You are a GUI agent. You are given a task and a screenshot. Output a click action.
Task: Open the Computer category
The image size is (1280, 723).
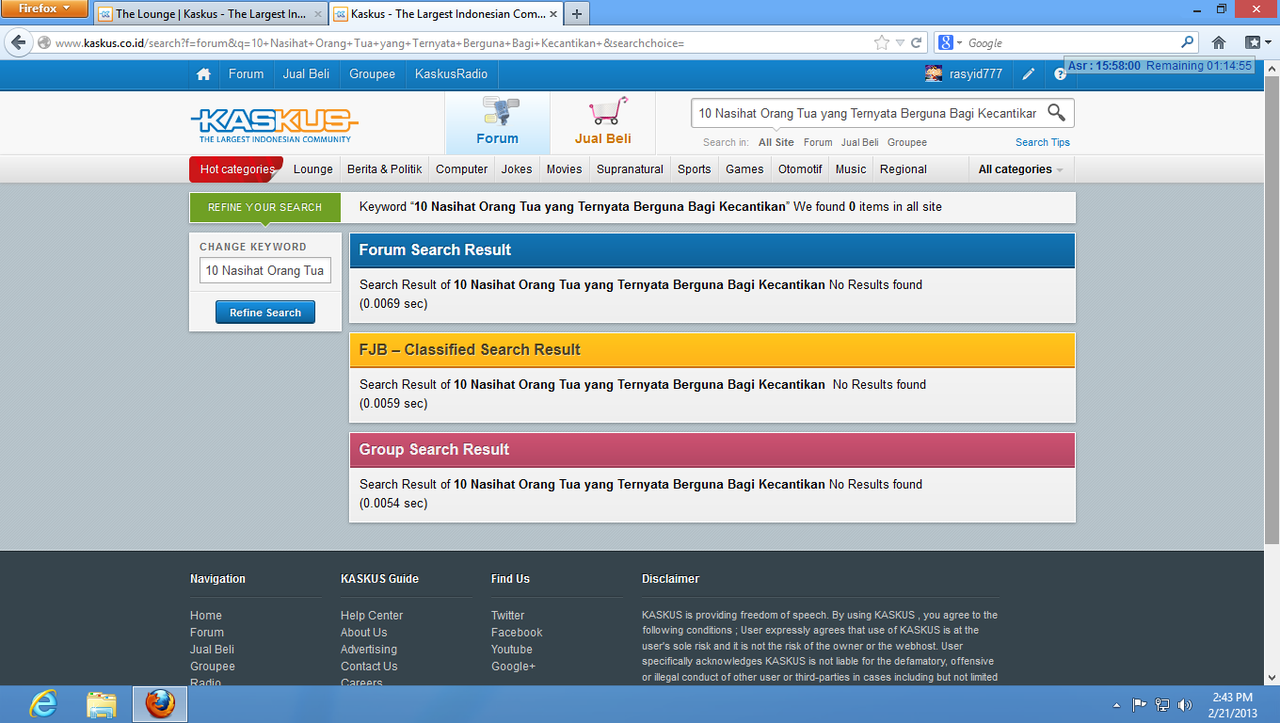click(462, 169)
